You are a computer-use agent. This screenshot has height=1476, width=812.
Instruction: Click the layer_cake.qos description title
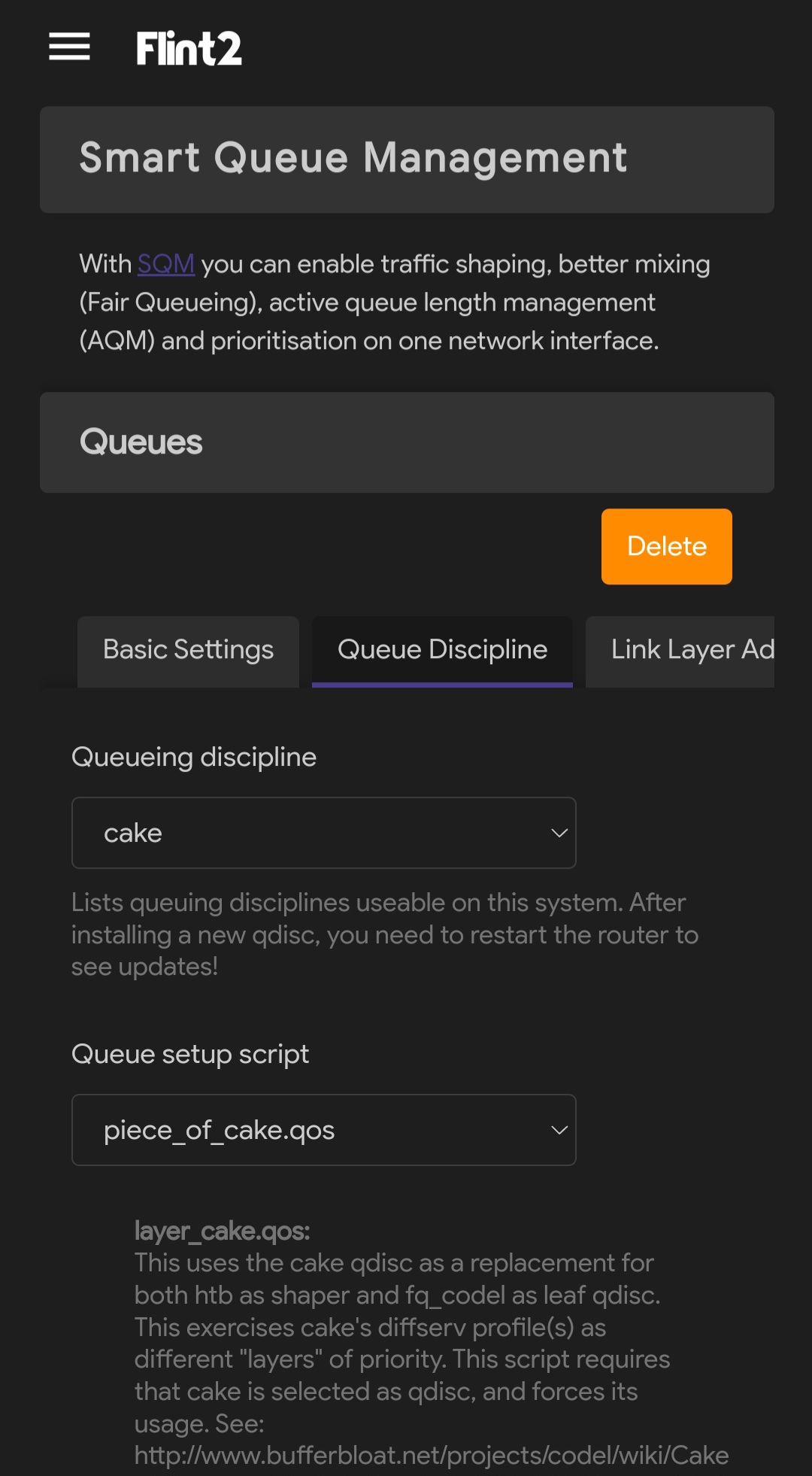pos(222,1231)
